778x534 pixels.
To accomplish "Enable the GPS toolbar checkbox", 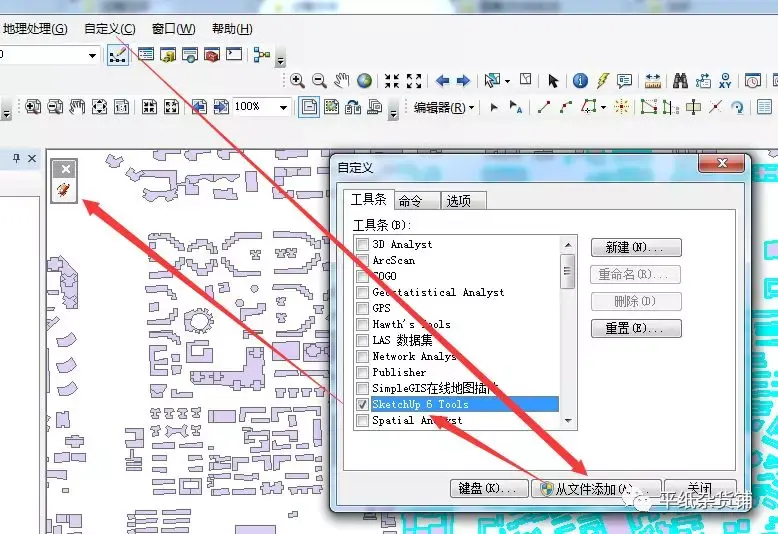I will point(362,308).
